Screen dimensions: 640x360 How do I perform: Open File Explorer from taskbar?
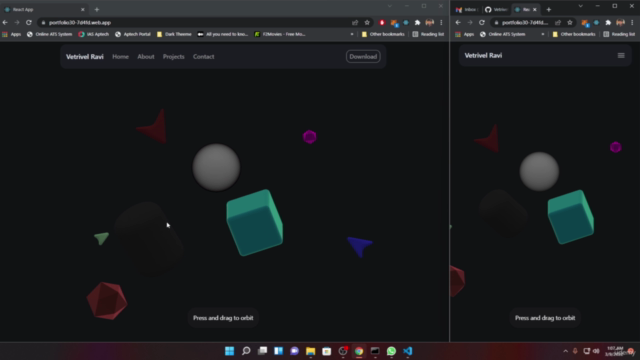310,351
